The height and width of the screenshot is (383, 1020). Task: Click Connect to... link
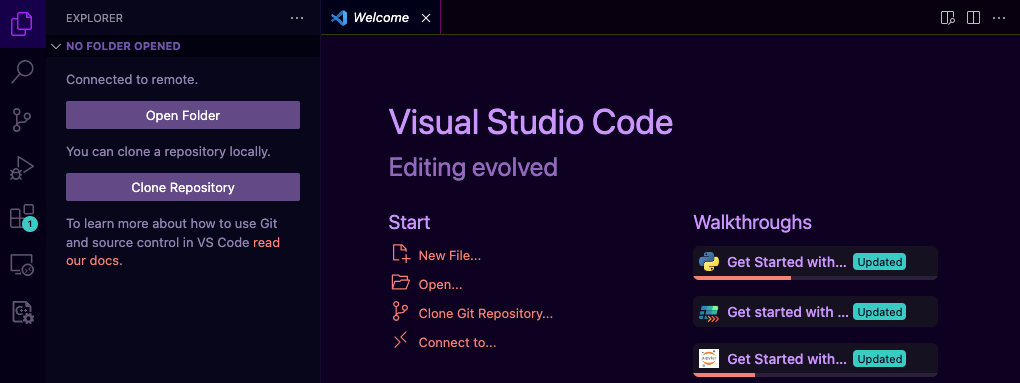(457, 342)
